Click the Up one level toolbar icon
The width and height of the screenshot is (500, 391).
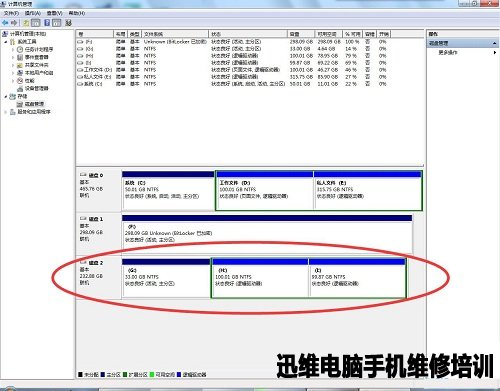tap(26, 23)
